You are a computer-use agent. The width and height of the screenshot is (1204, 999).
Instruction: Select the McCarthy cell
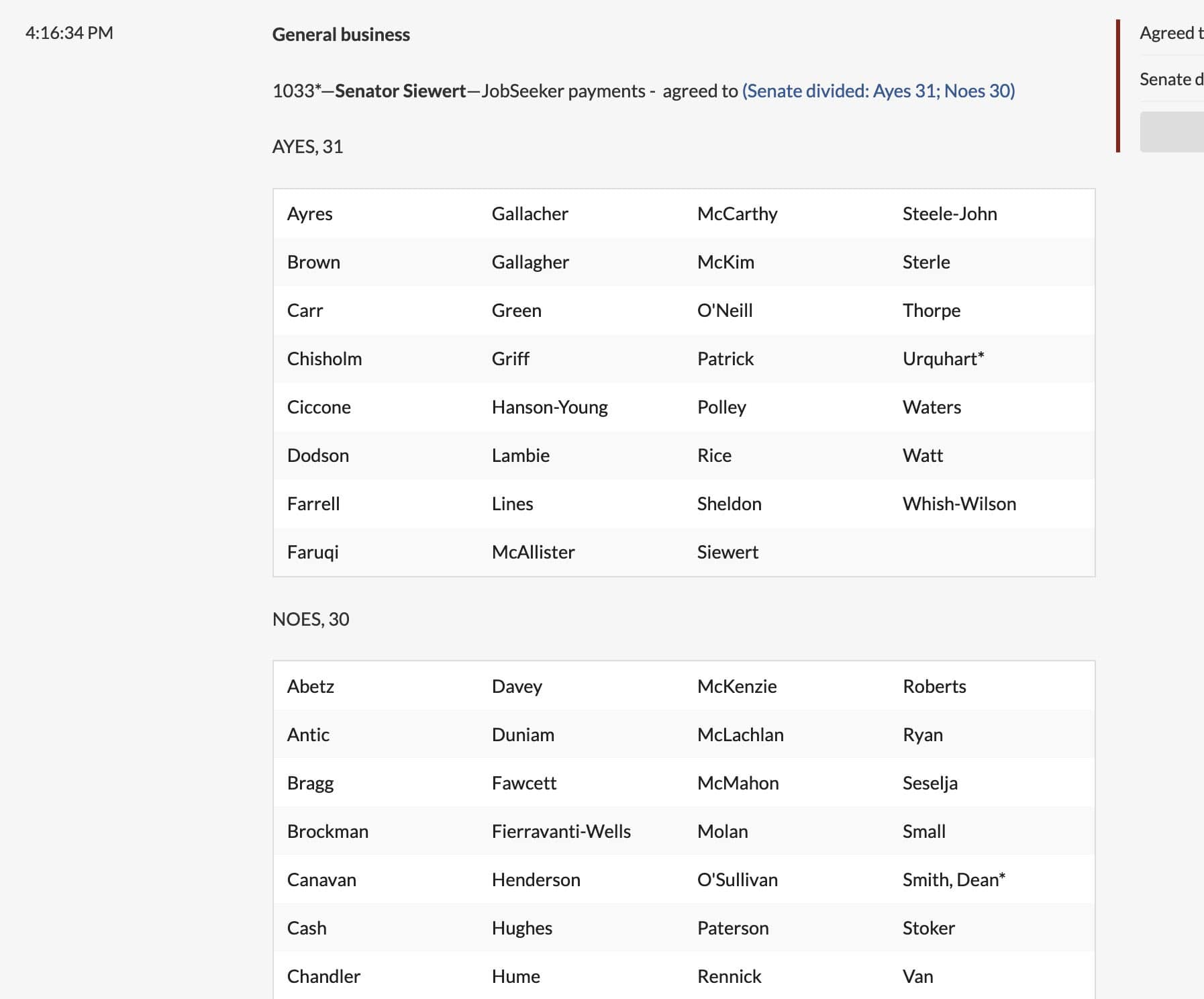pos(787,213)
